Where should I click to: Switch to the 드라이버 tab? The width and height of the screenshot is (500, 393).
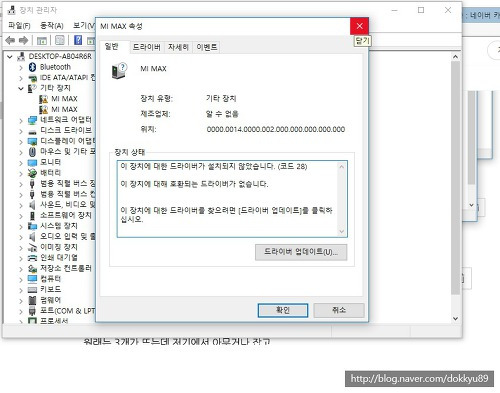coord(147,47)
